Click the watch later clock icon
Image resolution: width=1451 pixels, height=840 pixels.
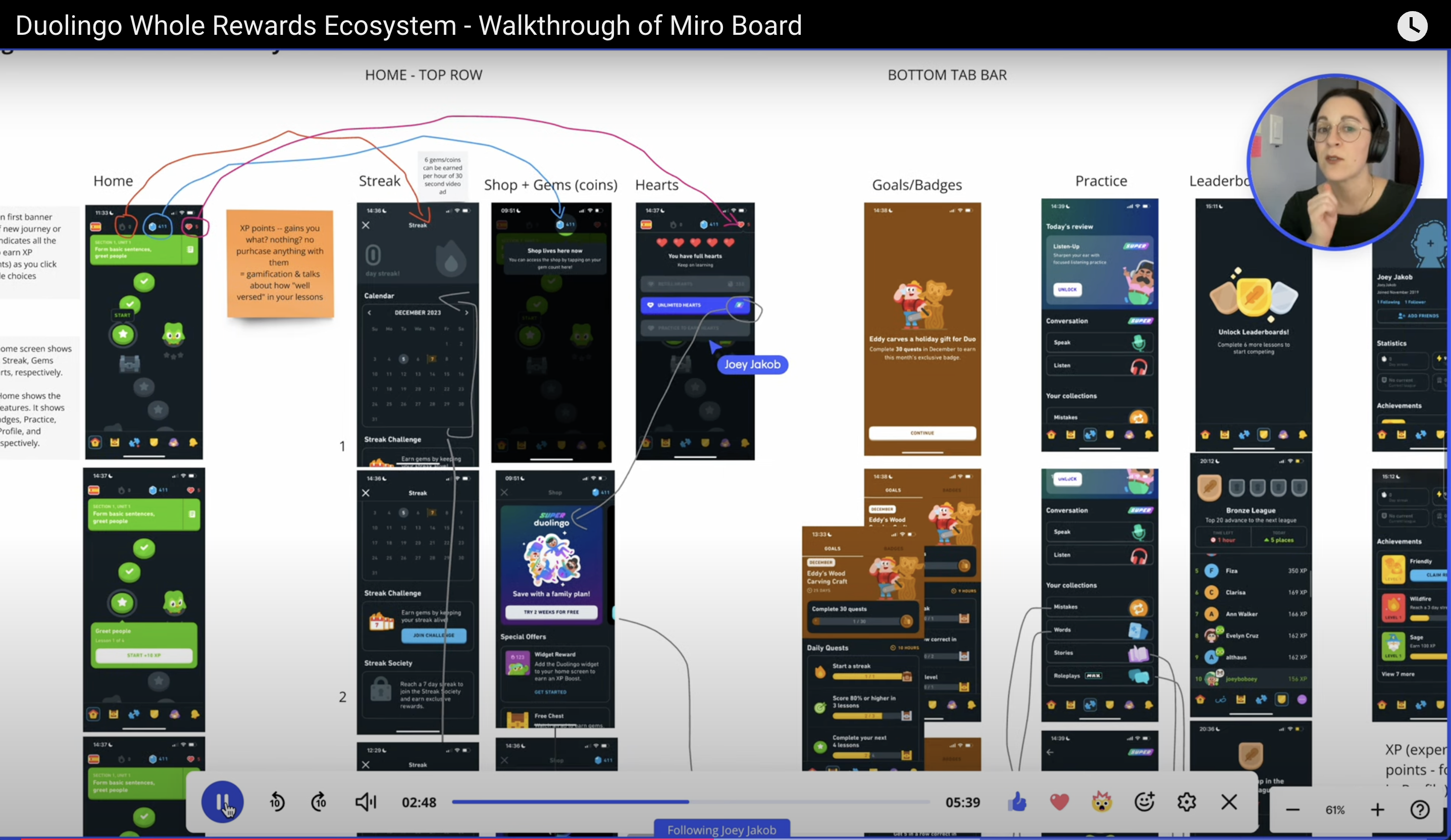pos(1412,26)
